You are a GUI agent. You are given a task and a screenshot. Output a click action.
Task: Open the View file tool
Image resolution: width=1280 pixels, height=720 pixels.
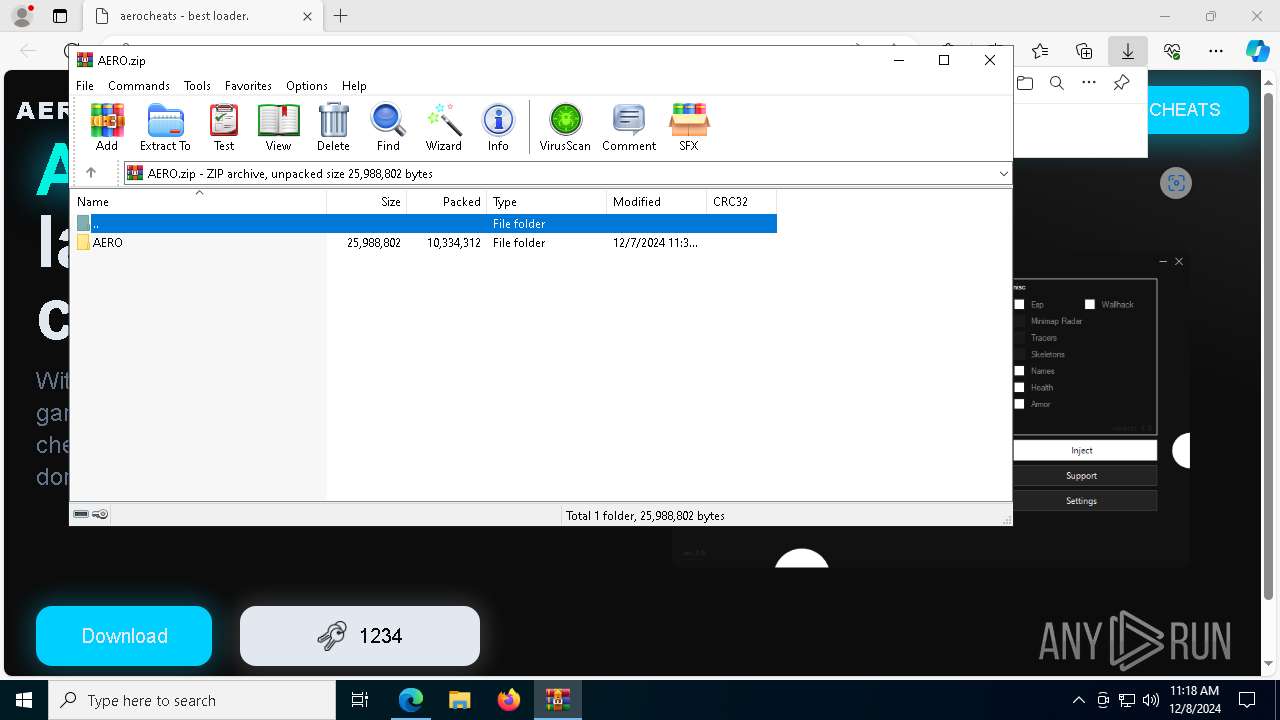coord(278,127)
